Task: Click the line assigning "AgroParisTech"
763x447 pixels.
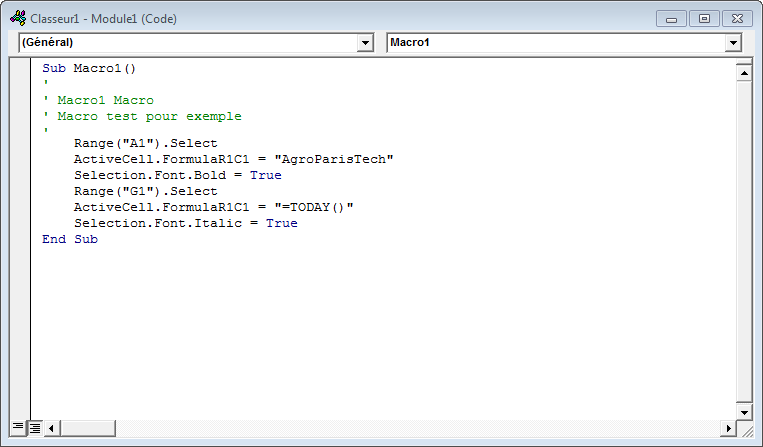Action: (234, 159)
